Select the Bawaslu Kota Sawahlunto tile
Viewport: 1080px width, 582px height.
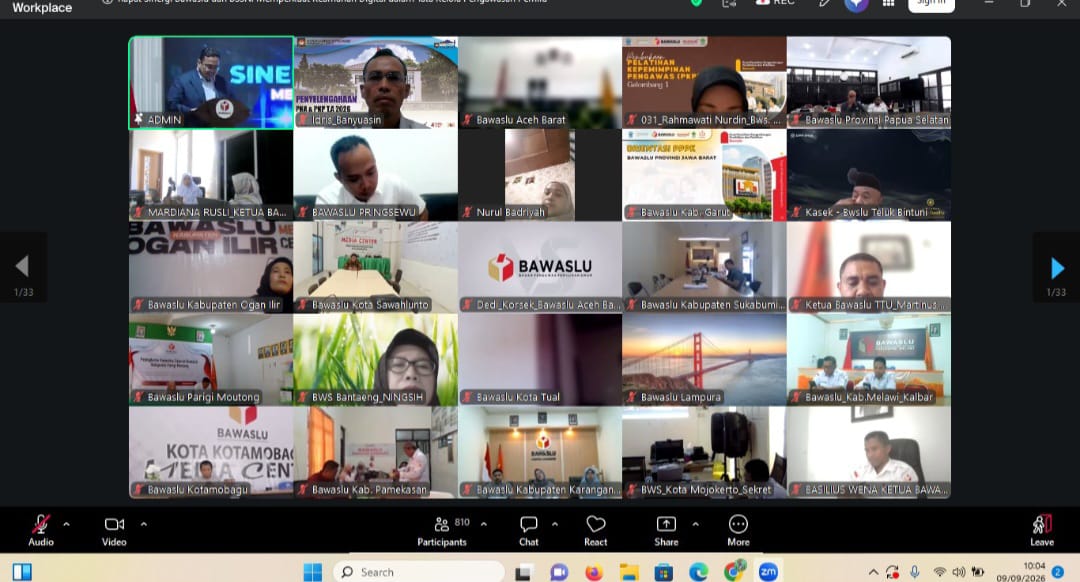[x=375, y=267]
